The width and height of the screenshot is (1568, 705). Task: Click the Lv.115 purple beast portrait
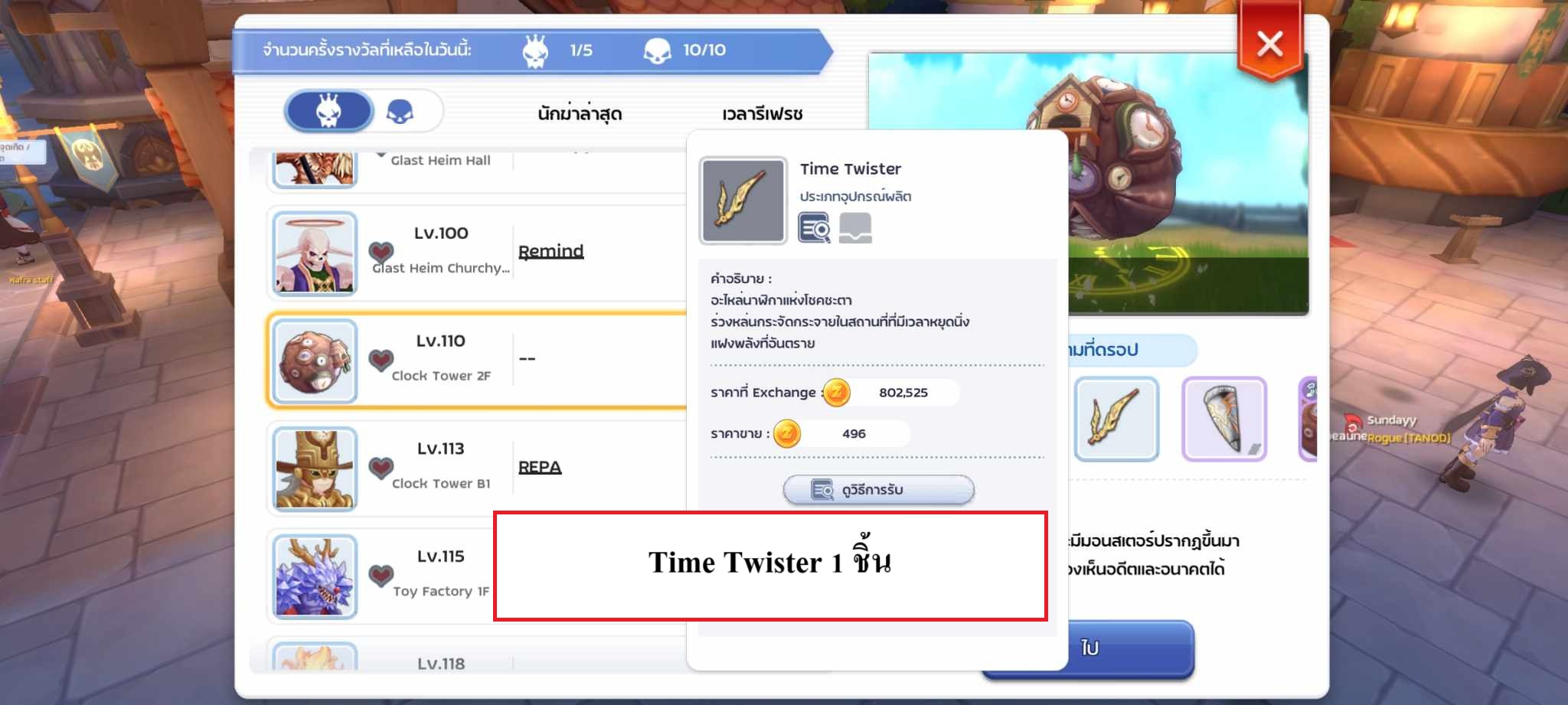[315, 577]
